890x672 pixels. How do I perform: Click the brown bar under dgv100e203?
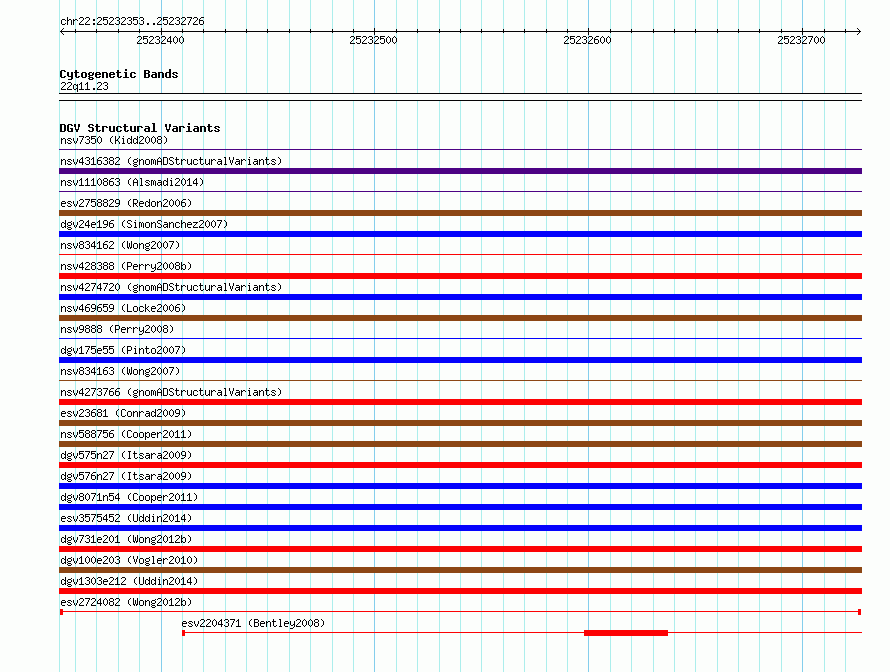click(x=460, y=570)
